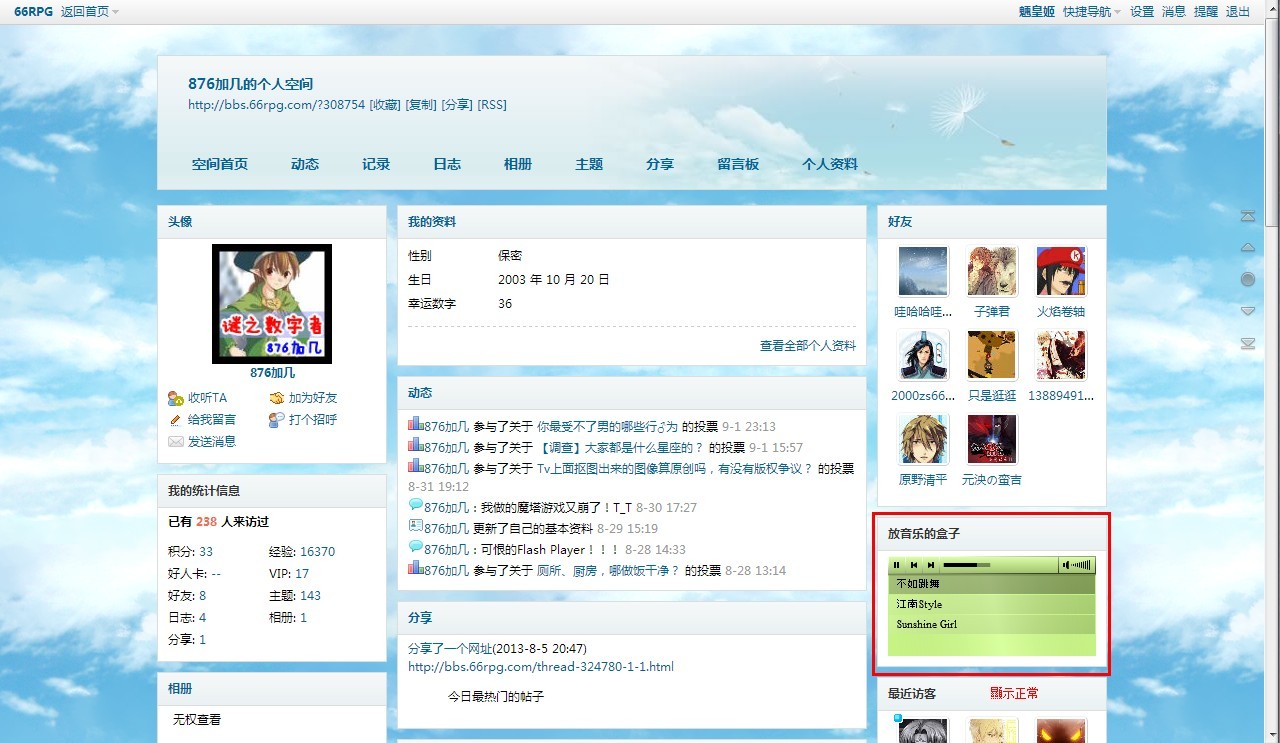This screenshot has height=743, width=1280.
Task: Click profile-update icon beside 更新了自己的基本资料
Action: (415, 526)
